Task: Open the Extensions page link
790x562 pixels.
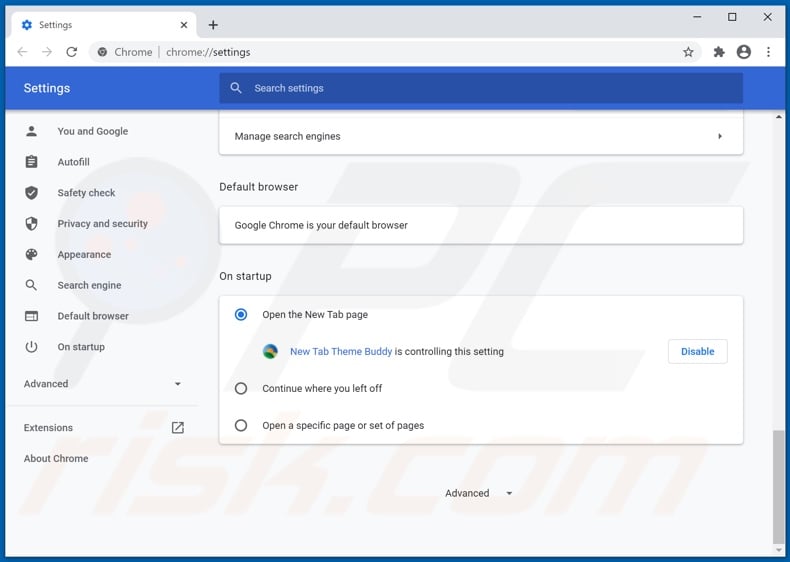Action: pos(48,427)
